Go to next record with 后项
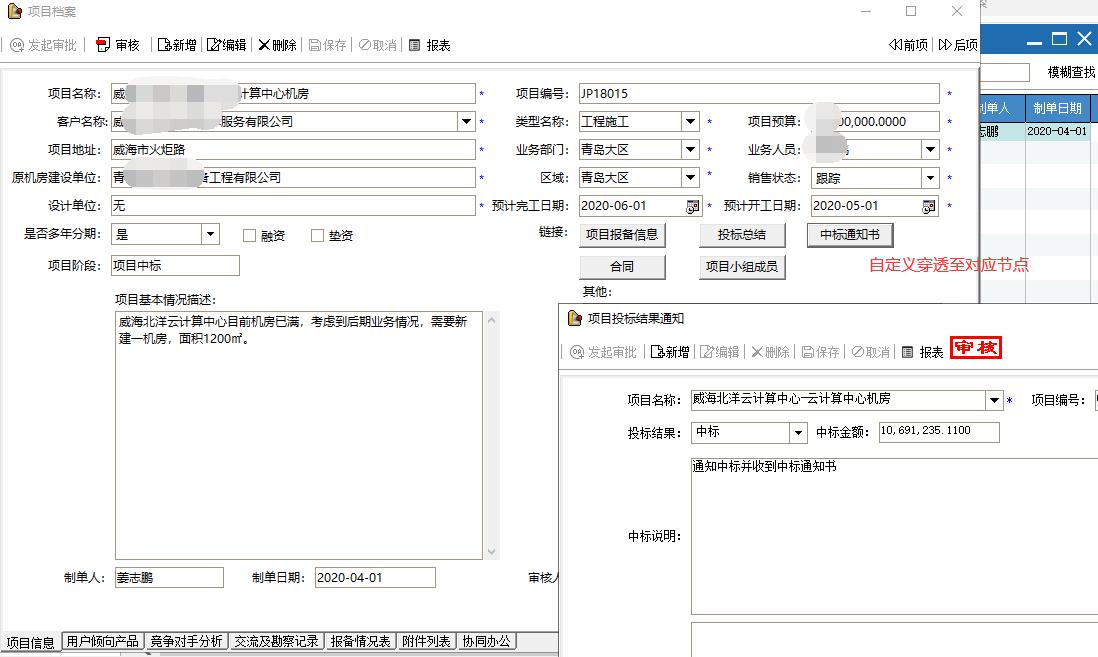The width and height of the screenshot is (1098, 657). (x=958, y=45)
